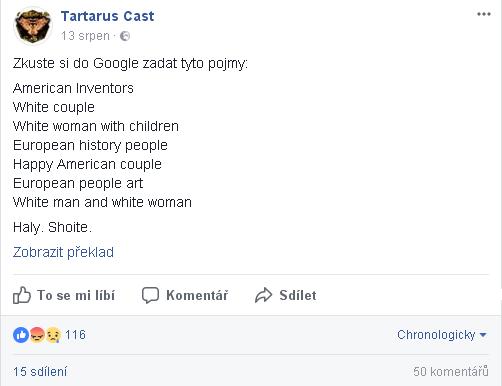Click the blue like reaction emoji
This screenshot has height=386, width=502.
21,335
